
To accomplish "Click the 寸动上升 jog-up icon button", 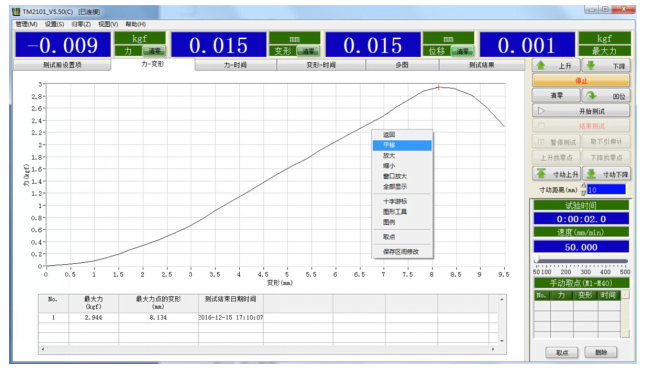I will pyautogui.click(x=556, y=174).
